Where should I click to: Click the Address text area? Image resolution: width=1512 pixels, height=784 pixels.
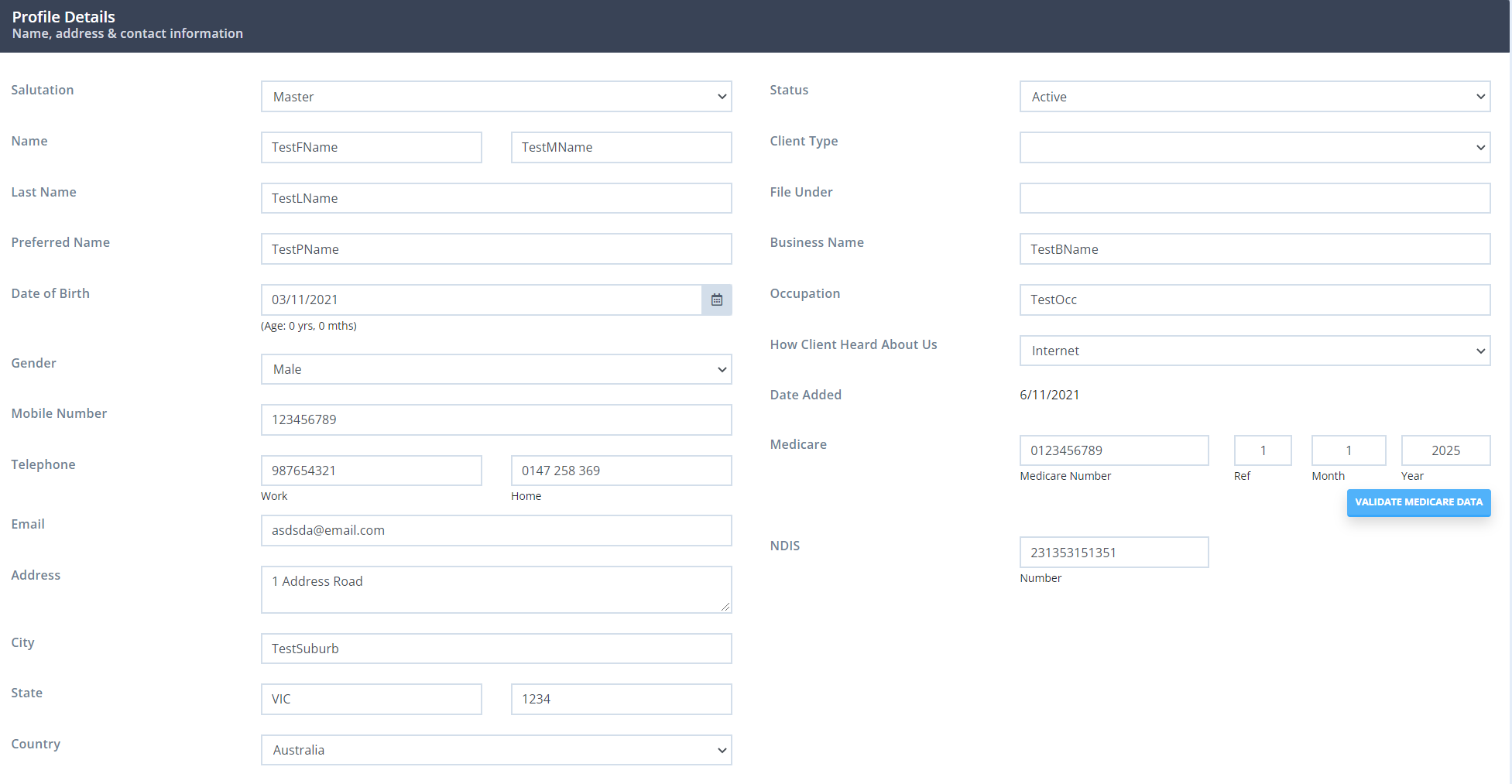click(496, 590)
